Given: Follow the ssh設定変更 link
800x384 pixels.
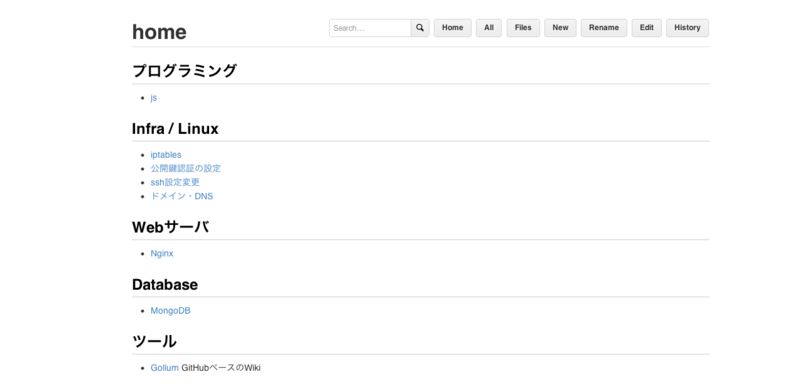Looking at the screenshot, I should 175,182.
